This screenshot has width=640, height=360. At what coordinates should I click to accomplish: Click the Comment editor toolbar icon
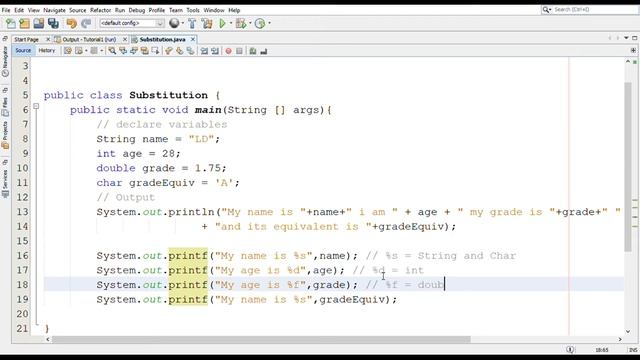[x=253, y=51]
